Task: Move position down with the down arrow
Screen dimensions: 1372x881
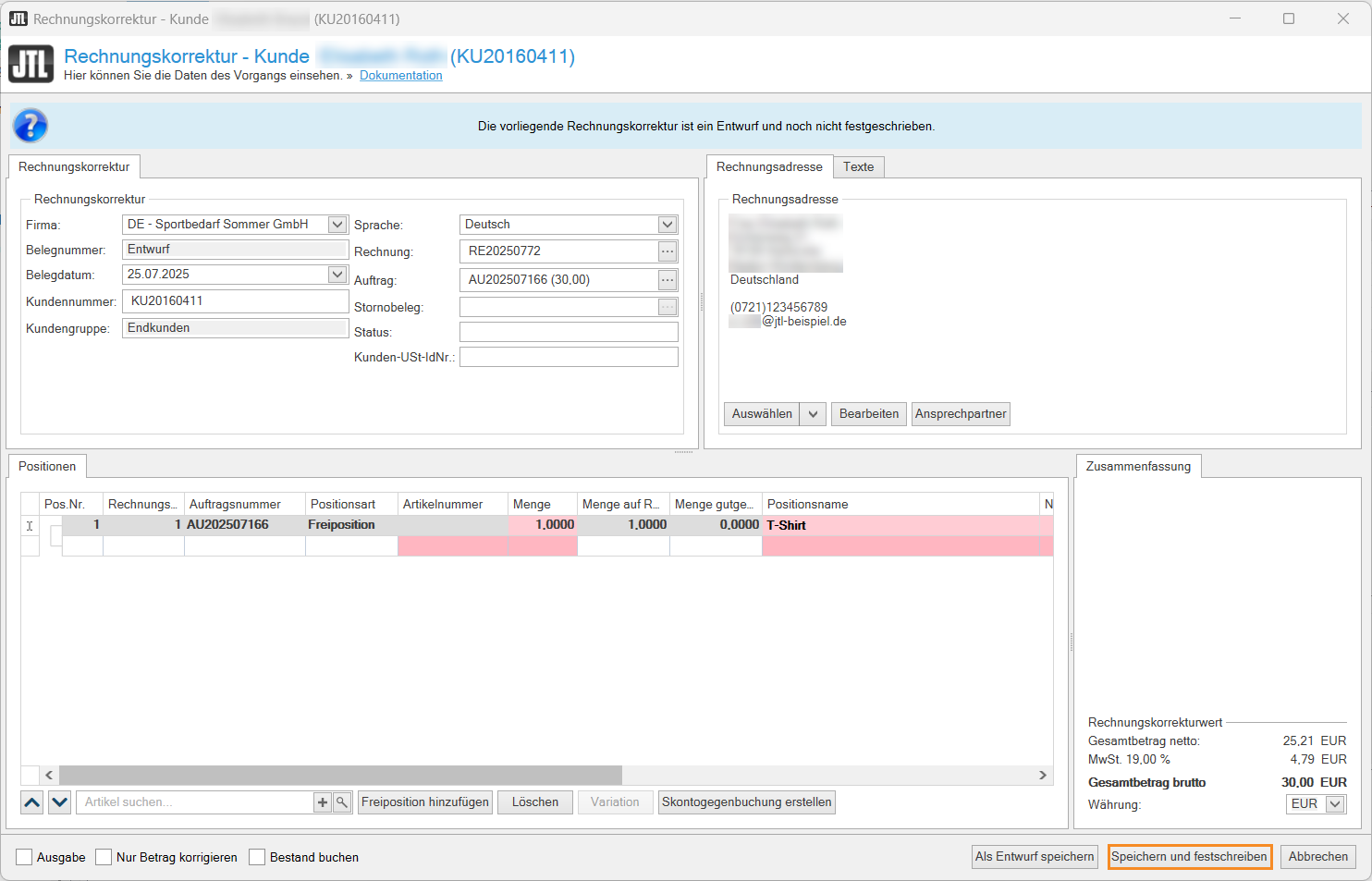Action: (60, 802)
